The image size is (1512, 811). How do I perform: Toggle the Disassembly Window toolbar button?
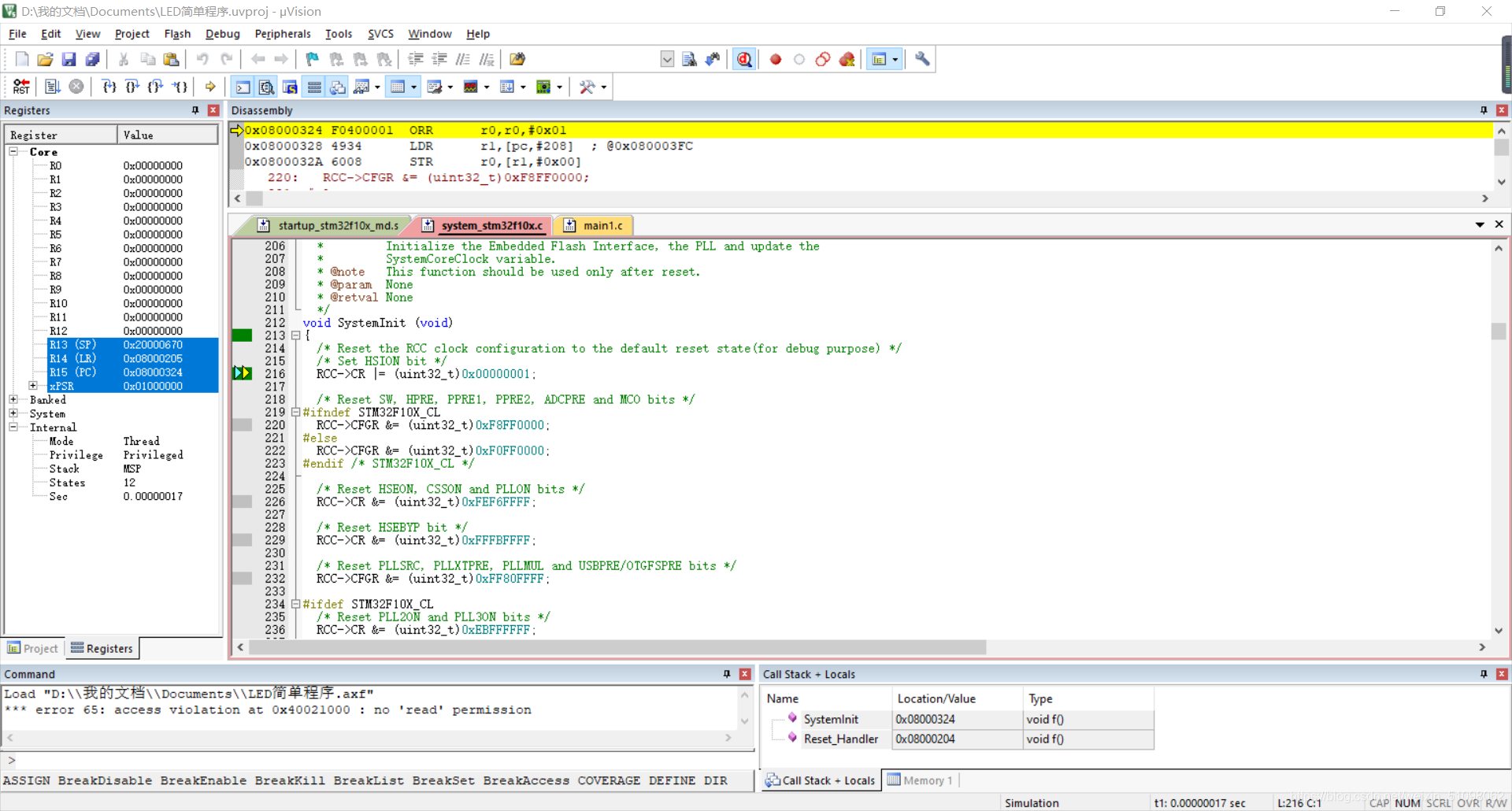pos(267,87)
